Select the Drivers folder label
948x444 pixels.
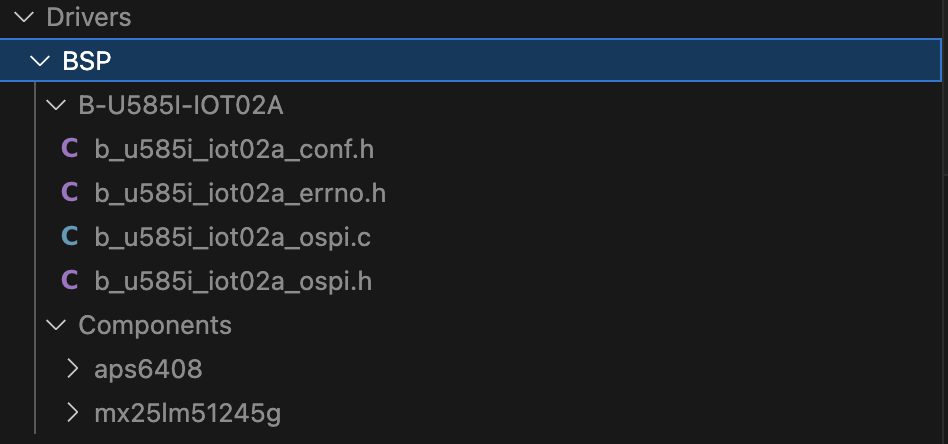point(88,17)
